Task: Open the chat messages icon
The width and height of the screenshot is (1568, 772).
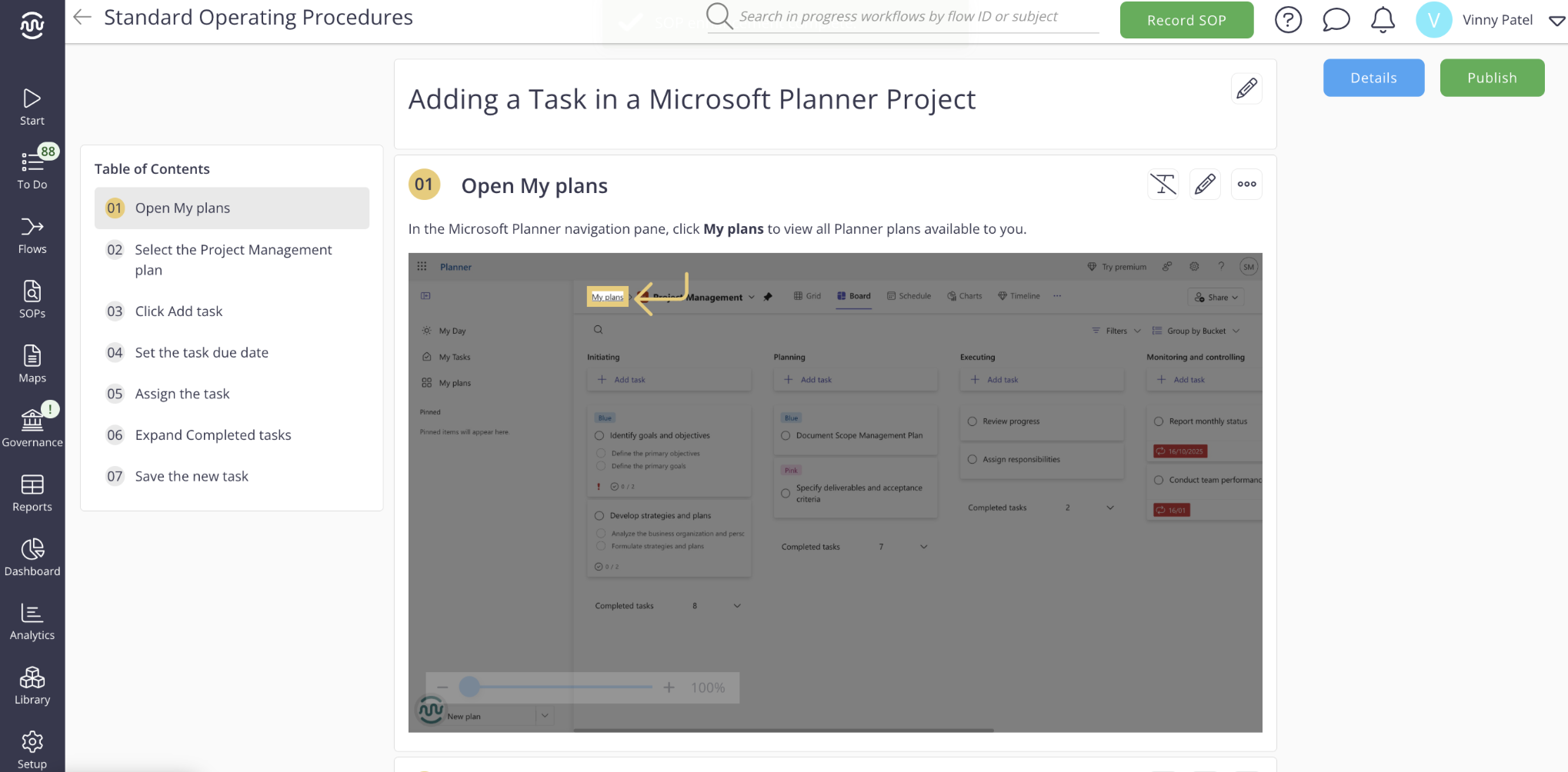Action: pyautogui.click(x=1336, y=20)
